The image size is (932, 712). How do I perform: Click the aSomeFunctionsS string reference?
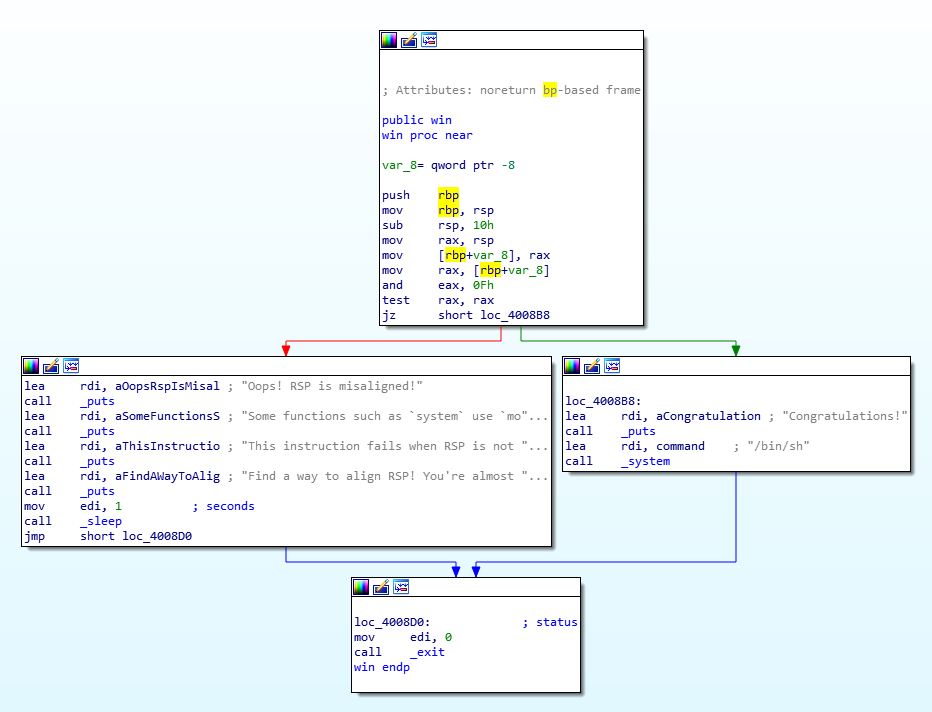pyautogui.click(x=168, y=416)
